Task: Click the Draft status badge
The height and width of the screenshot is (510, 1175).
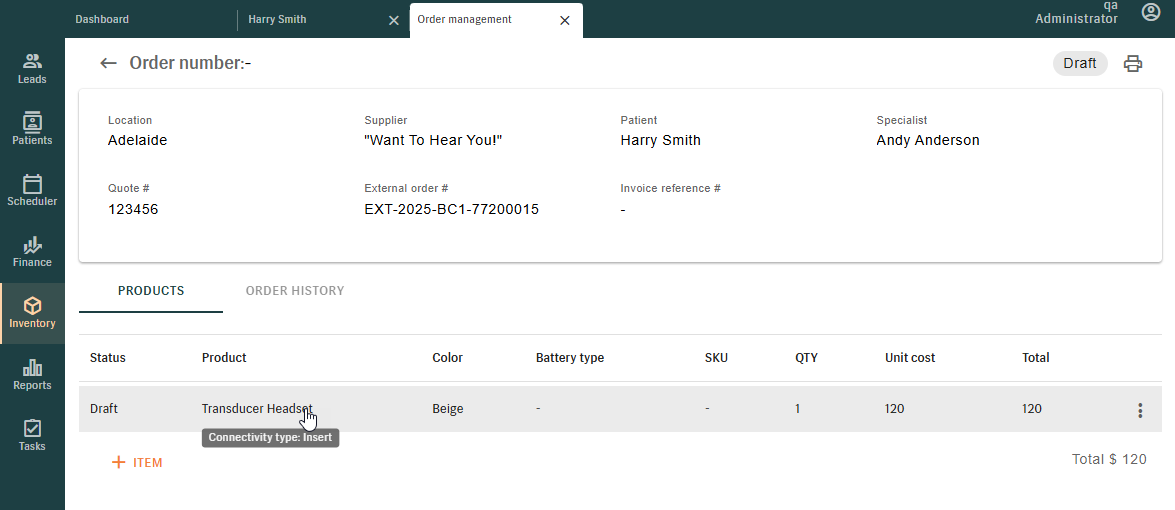Action: point(1080,64)
